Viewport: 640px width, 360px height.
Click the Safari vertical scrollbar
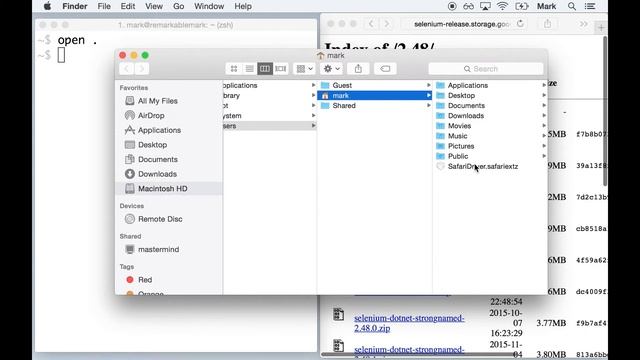click(605, 110)
